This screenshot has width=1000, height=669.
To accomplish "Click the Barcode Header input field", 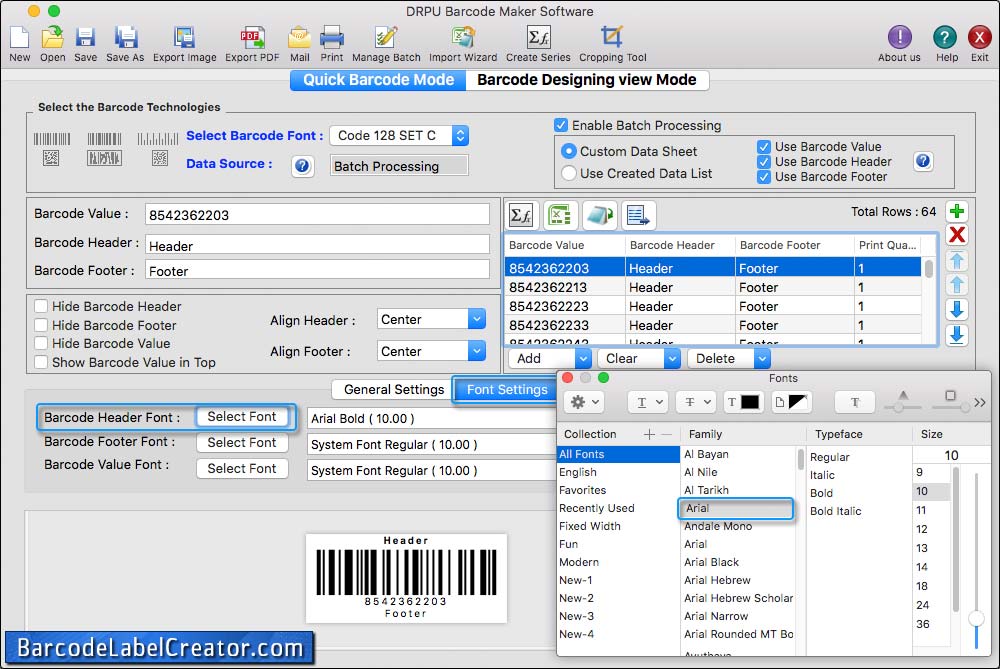I will click(317, 245).
